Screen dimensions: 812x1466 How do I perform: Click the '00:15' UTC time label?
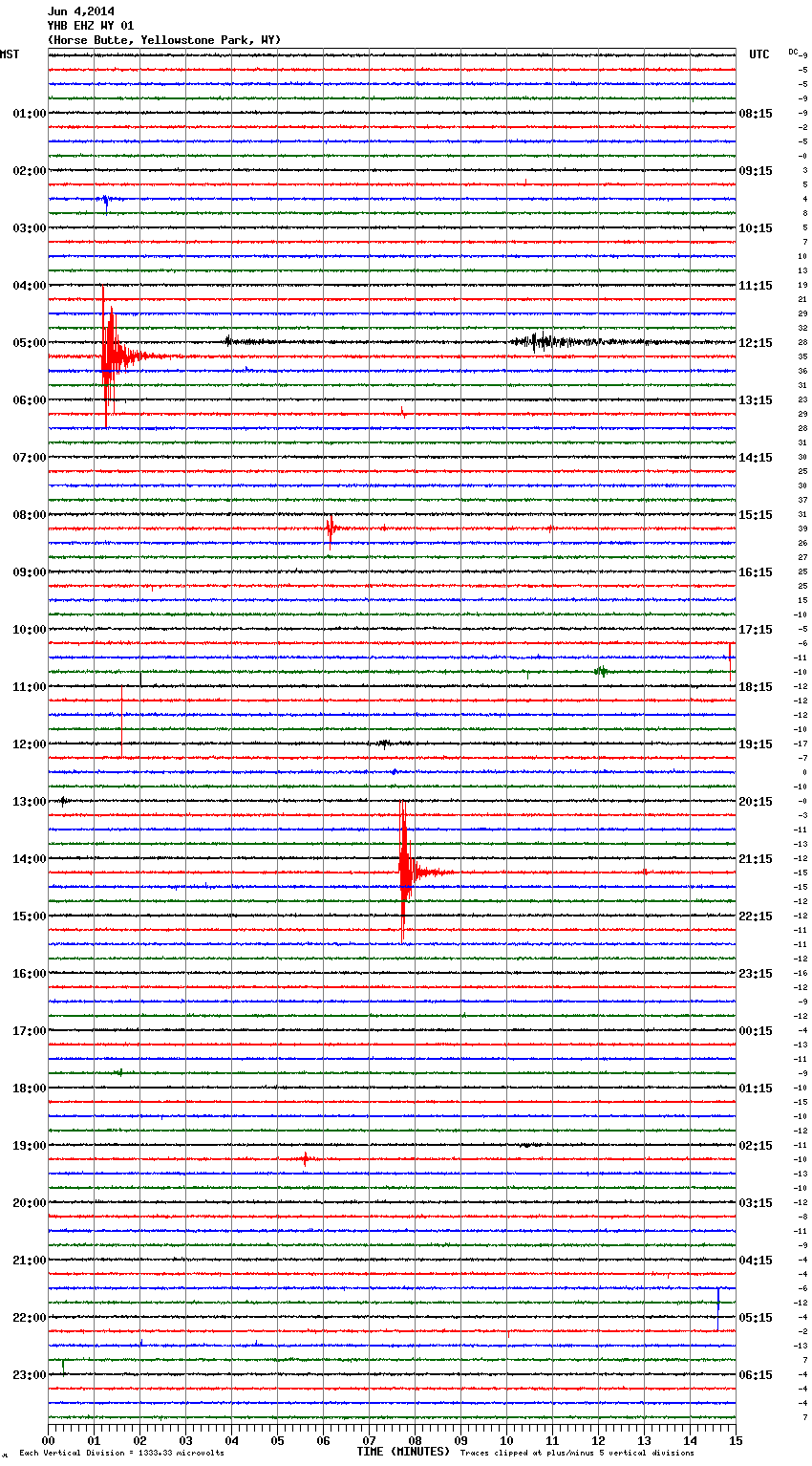[756, 1031]
